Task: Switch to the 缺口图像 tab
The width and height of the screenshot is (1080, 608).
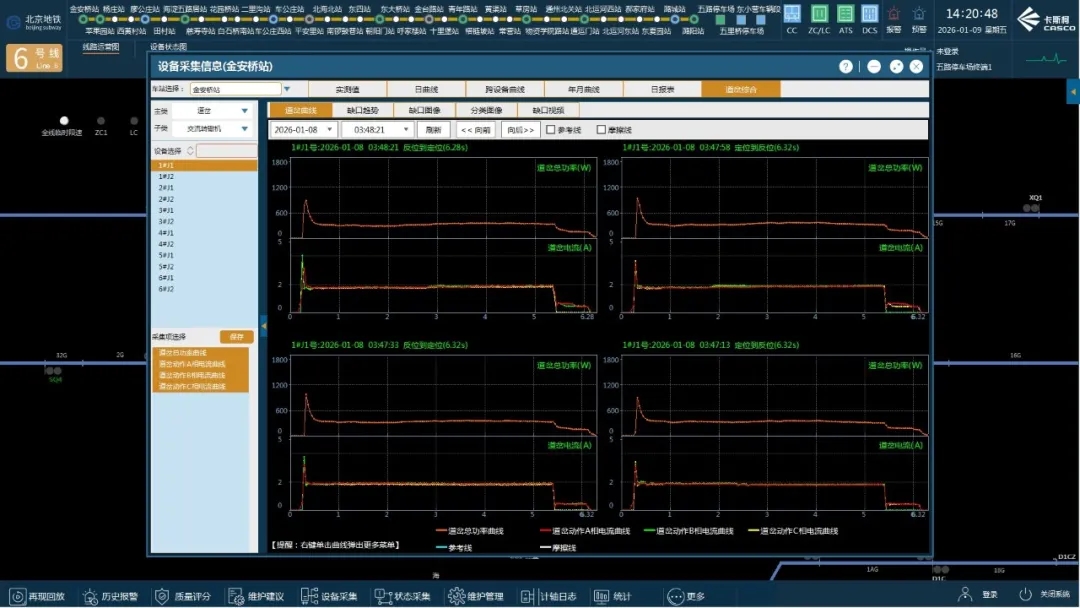Action: [x=425, y=110]
